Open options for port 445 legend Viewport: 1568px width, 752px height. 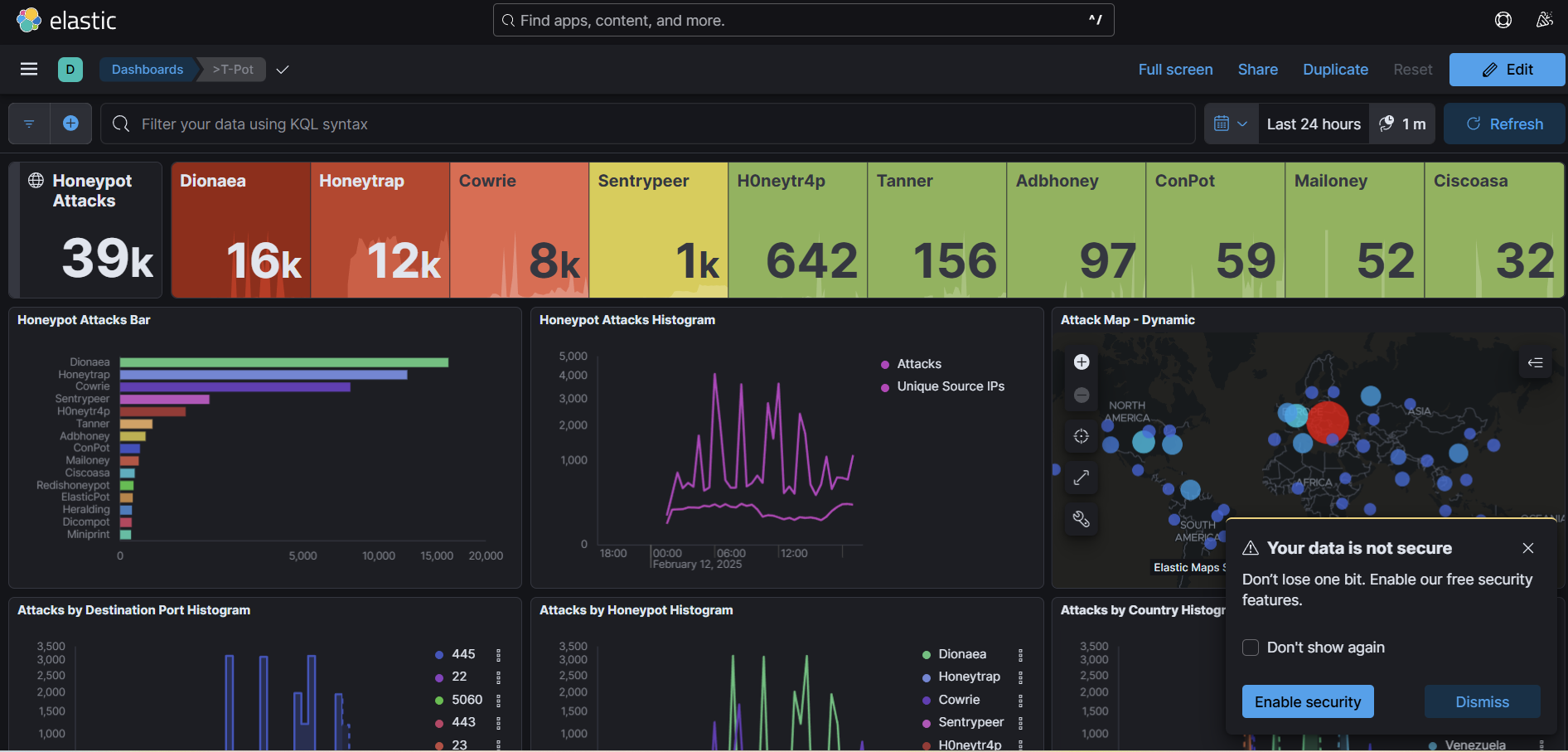point(498,654)
